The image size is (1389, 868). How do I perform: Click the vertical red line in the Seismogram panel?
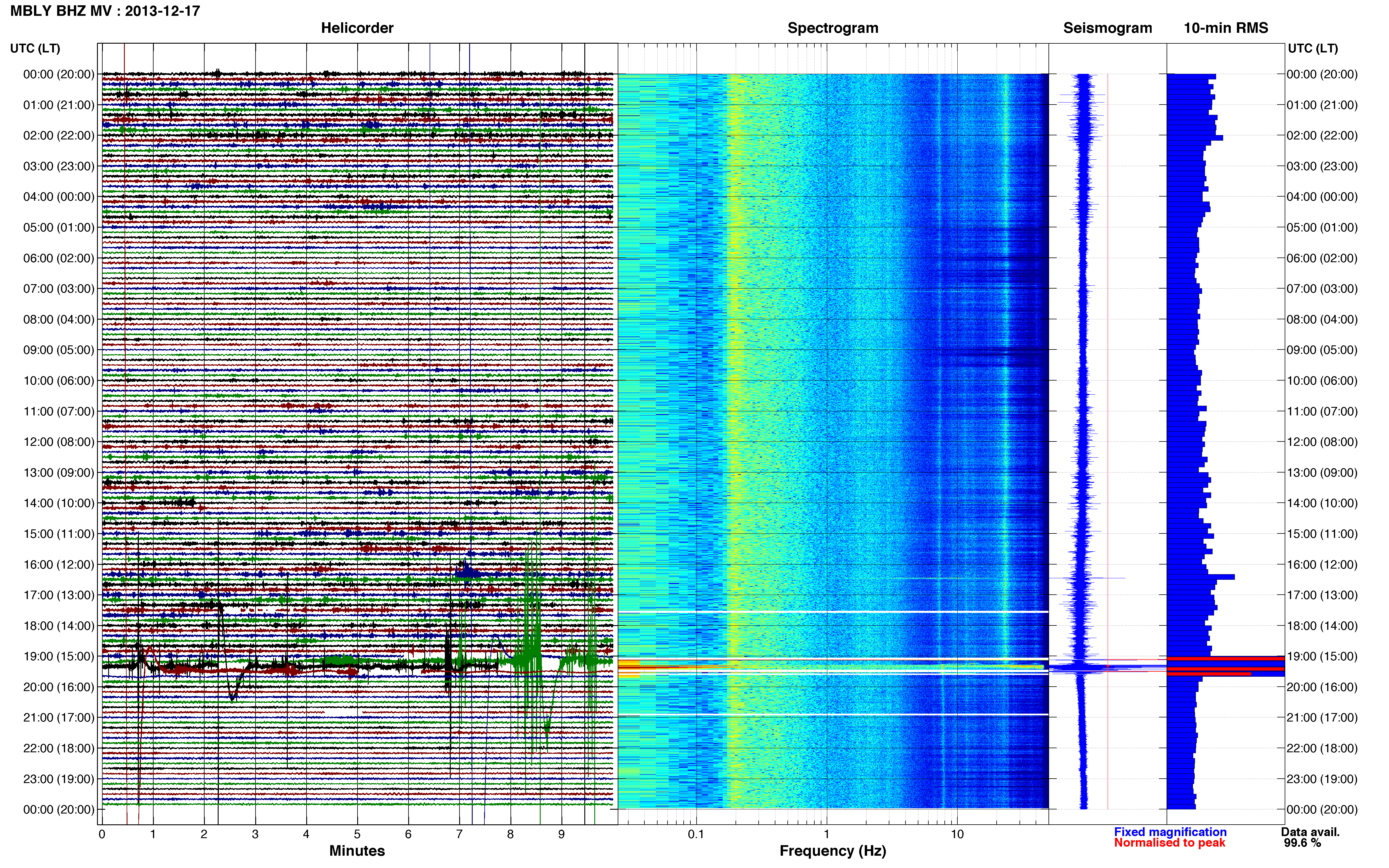point(1108,441)
